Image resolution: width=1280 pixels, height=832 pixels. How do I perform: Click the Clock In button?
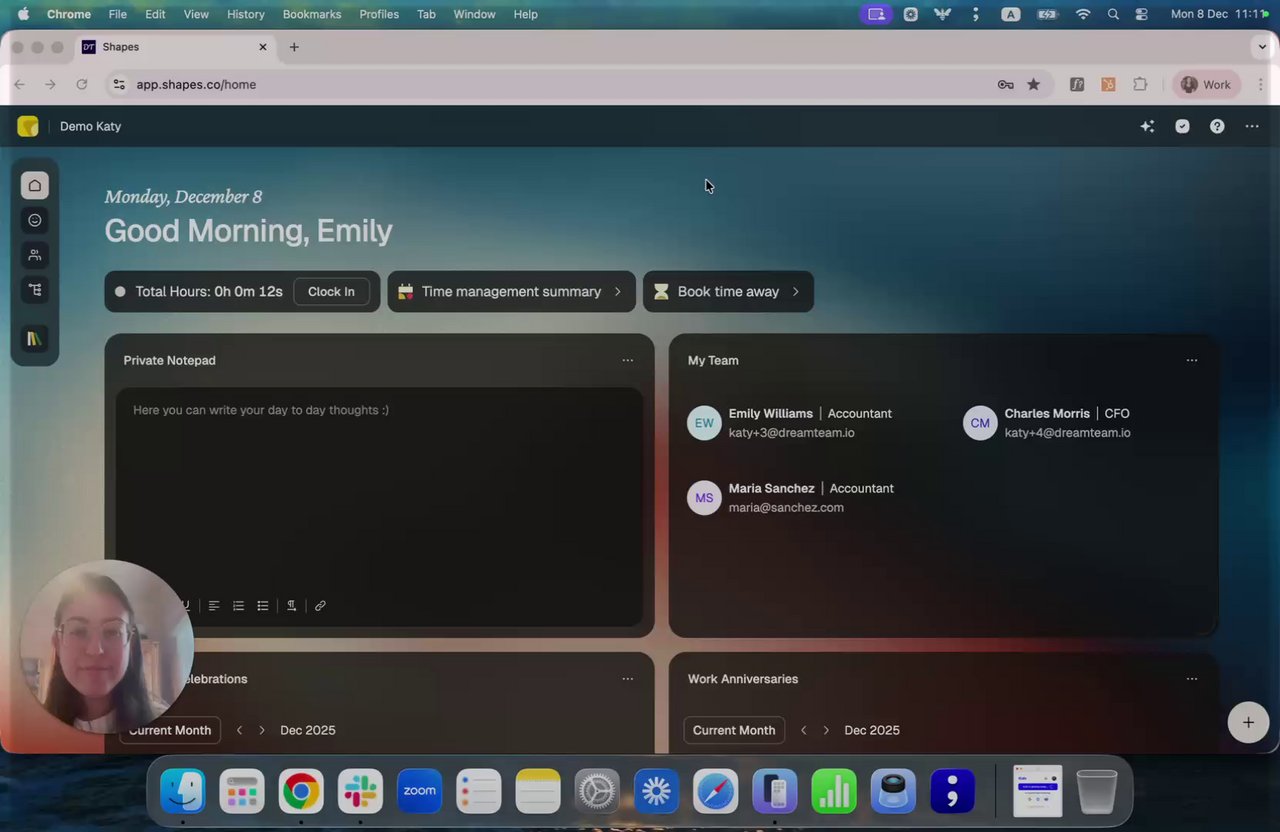tap(331, 292)
